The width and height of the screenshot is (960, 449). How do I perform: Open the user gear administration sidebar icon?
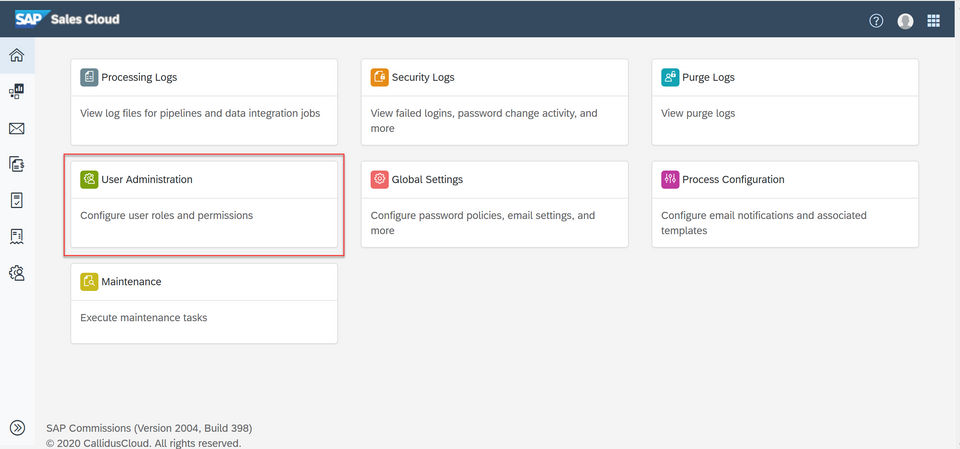[x=17, y=272]
